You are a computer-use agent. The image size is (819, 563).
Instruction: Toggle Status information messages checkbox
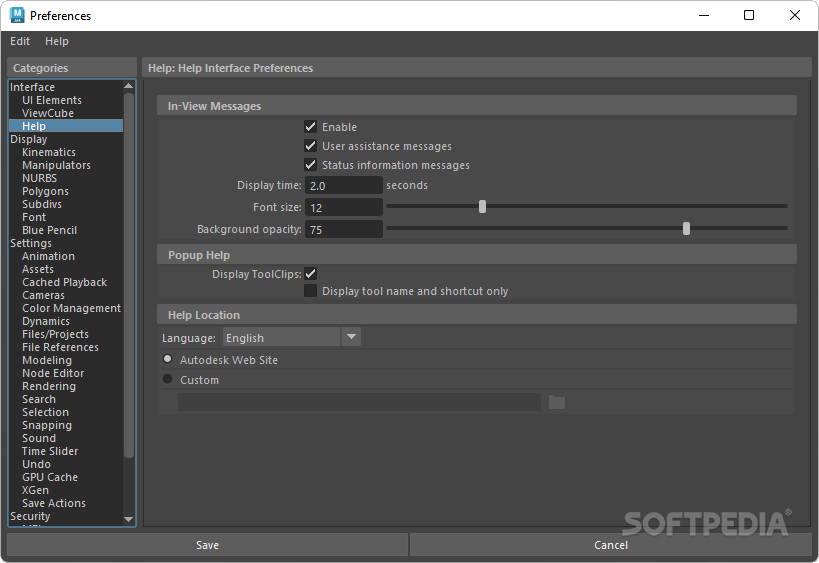310,165
